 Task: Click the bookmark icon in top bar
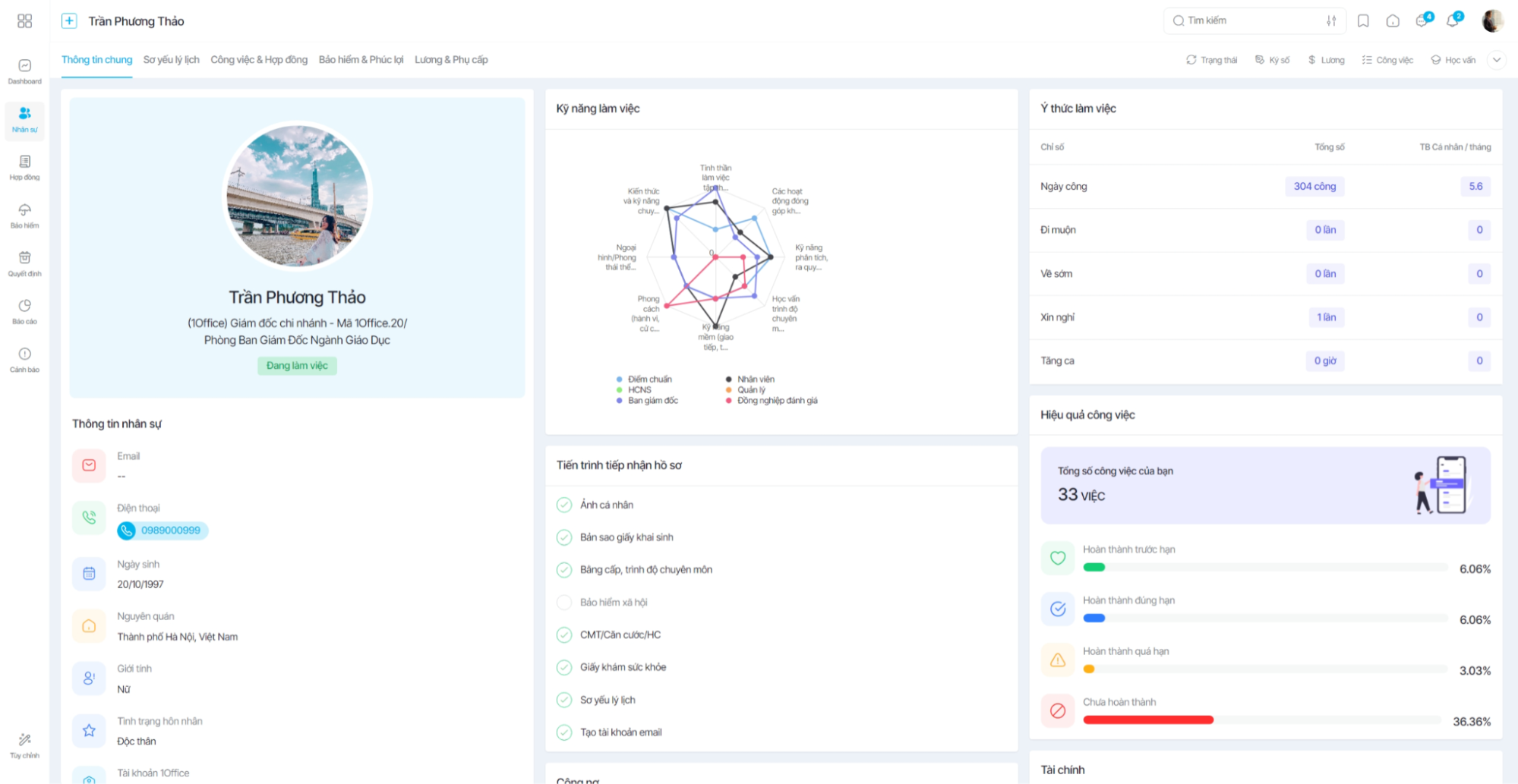pos(1363,21)
